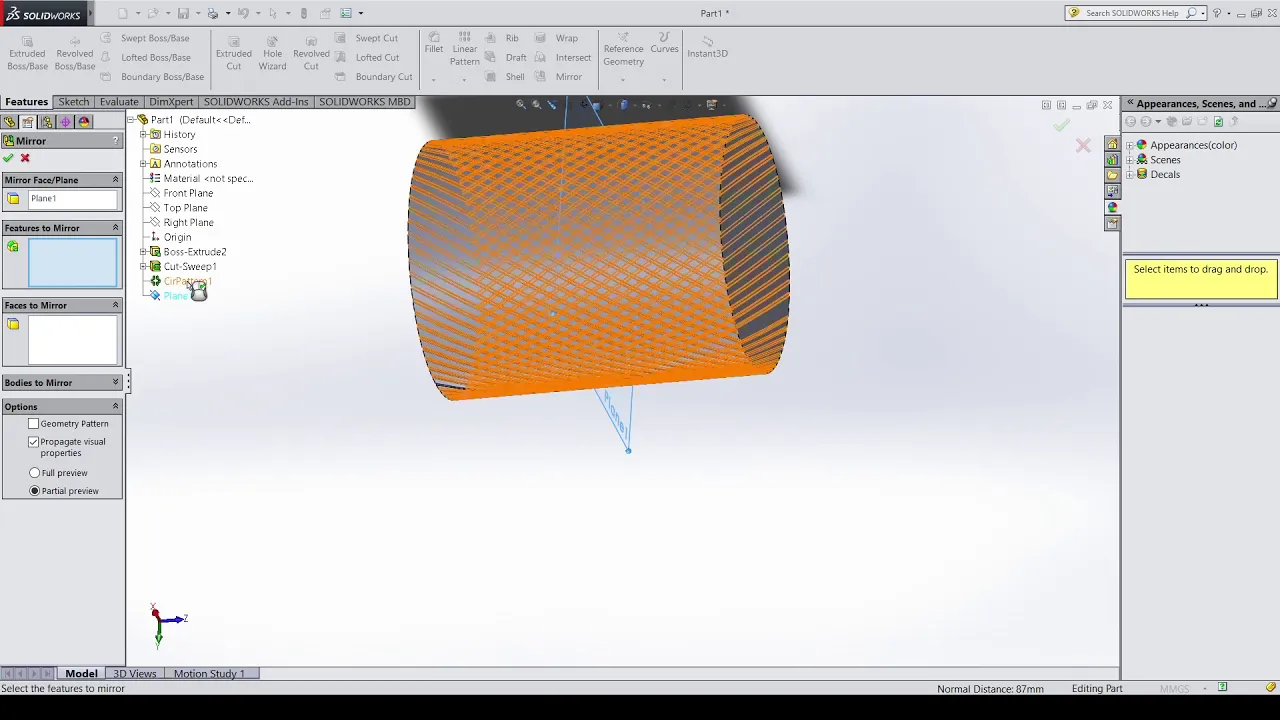Open Custom Properties tab in task pane

coord(1112,223)
